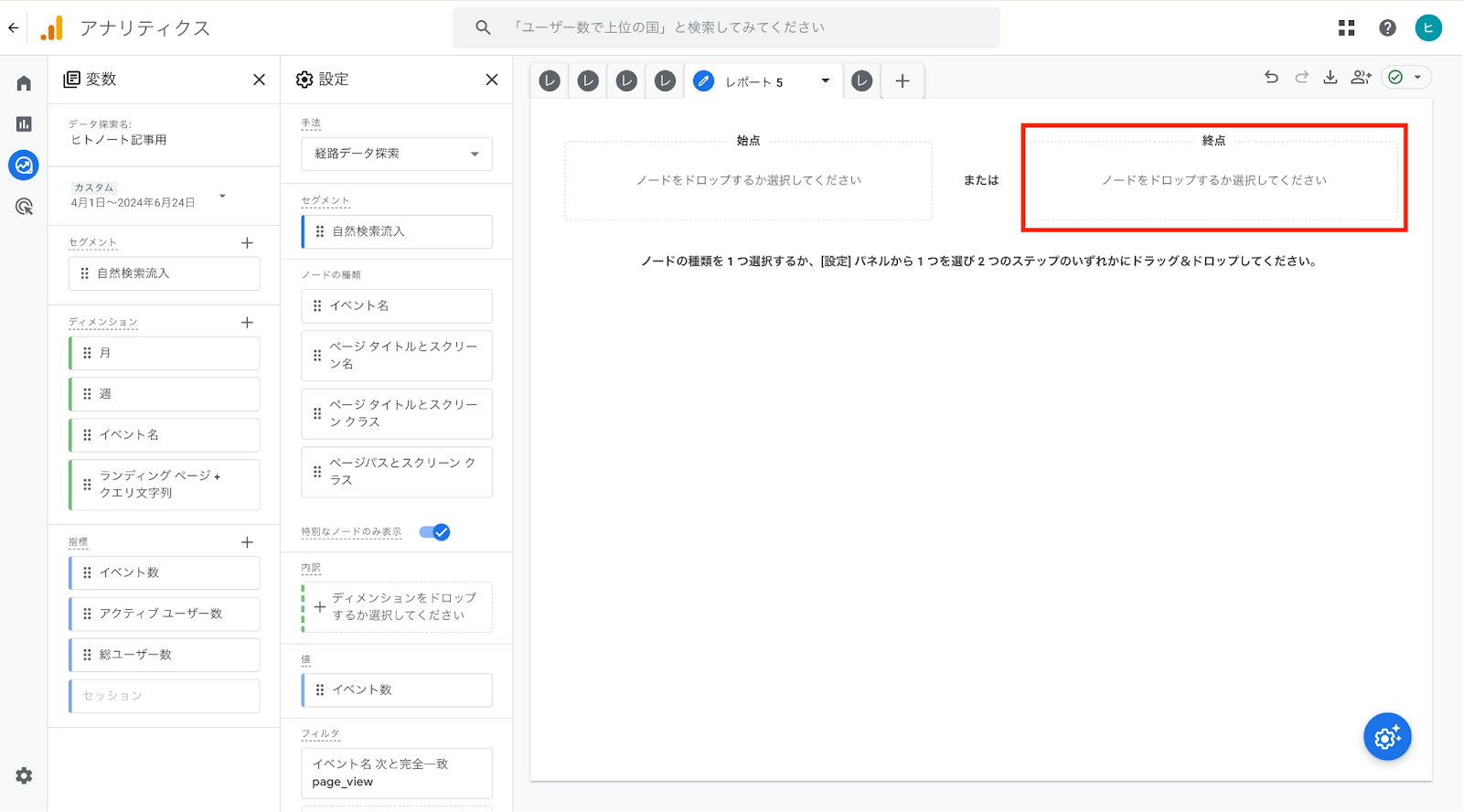Select the 月 dimension
The width and height of the screenshot is (1463, 812).
165,353
